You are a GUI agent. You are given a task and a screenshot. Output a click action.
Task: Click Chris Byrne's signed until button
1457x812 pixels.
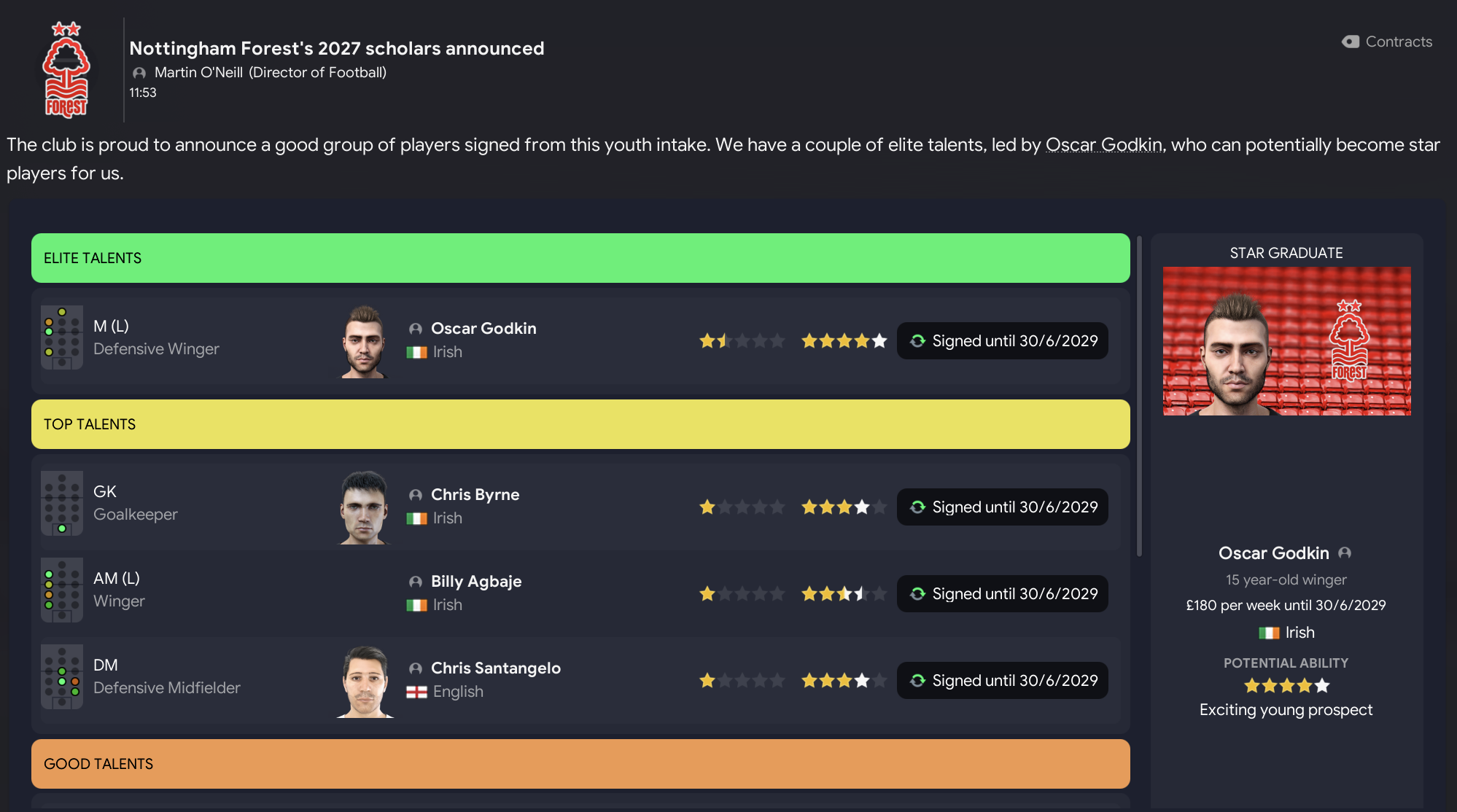coord(1003,507)
